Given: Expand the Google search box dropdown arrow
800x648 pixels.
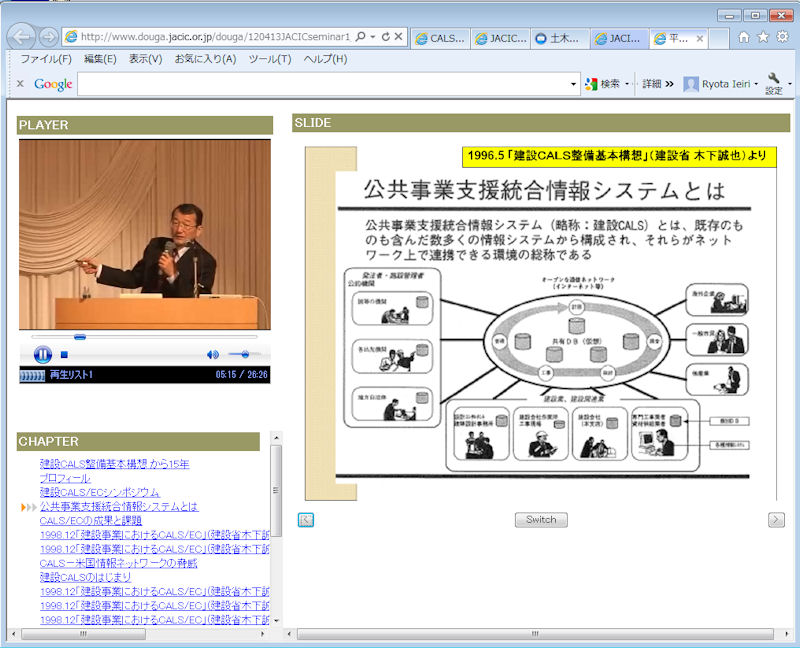Looking at the screenshot, I should 573,84.
